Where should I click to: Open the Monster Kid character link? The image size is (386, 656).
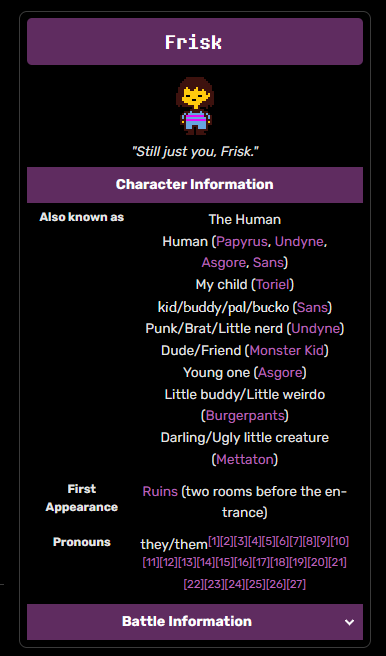pos(287,350)
